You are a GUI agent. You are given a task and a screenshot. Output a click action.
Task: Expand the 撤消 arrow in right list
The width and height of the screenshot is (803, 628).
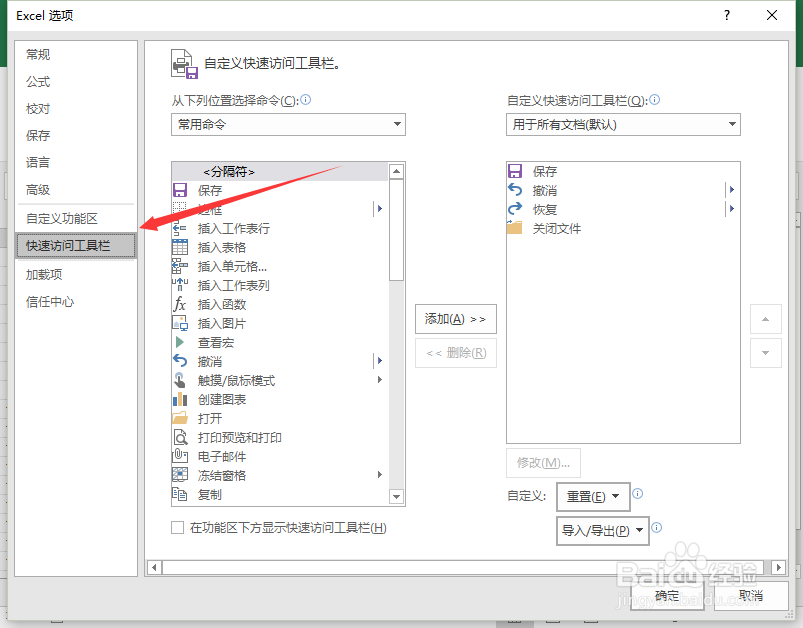pos(731,190)
